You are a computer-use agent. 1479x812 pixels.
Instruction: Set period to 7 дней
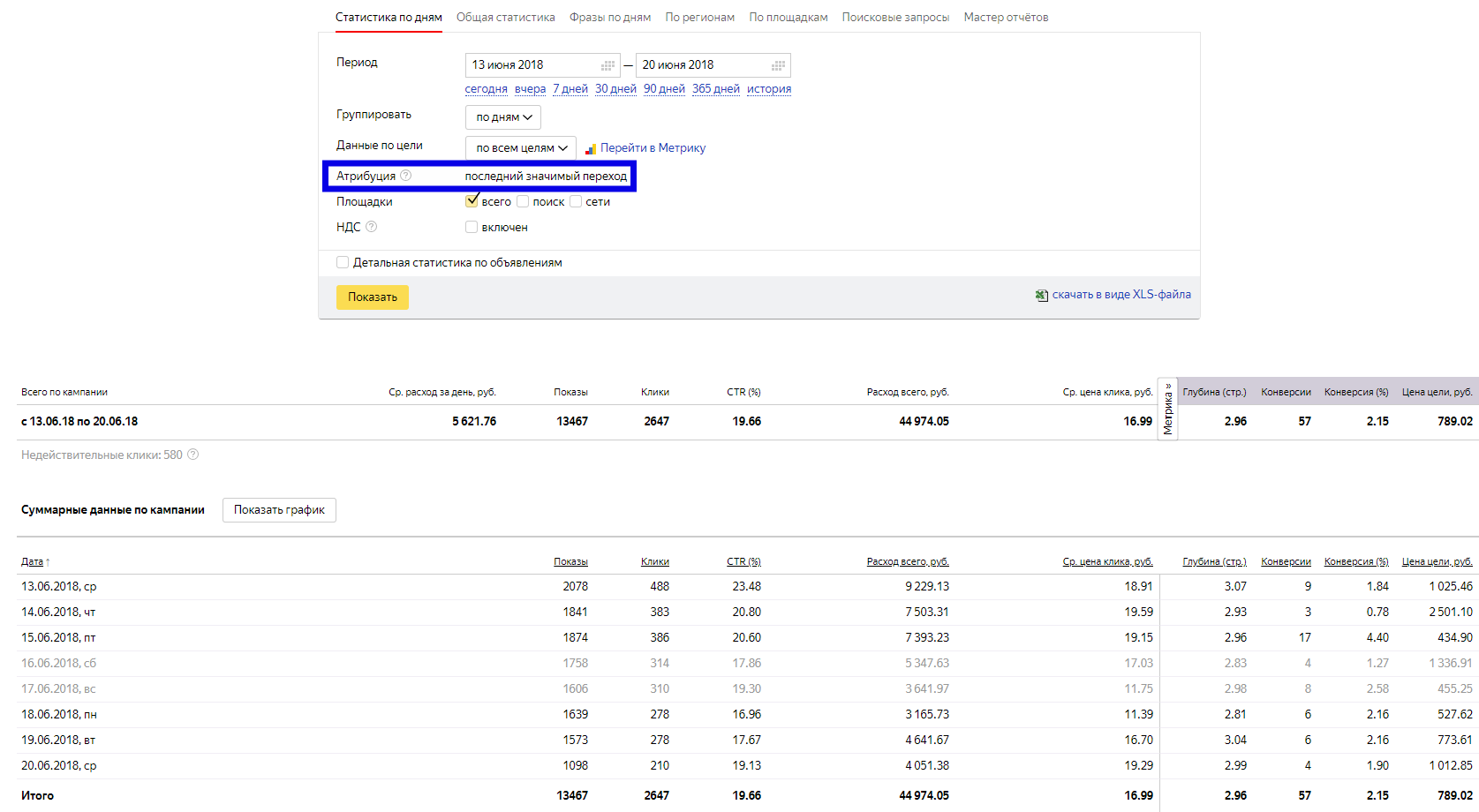point(570,89)
